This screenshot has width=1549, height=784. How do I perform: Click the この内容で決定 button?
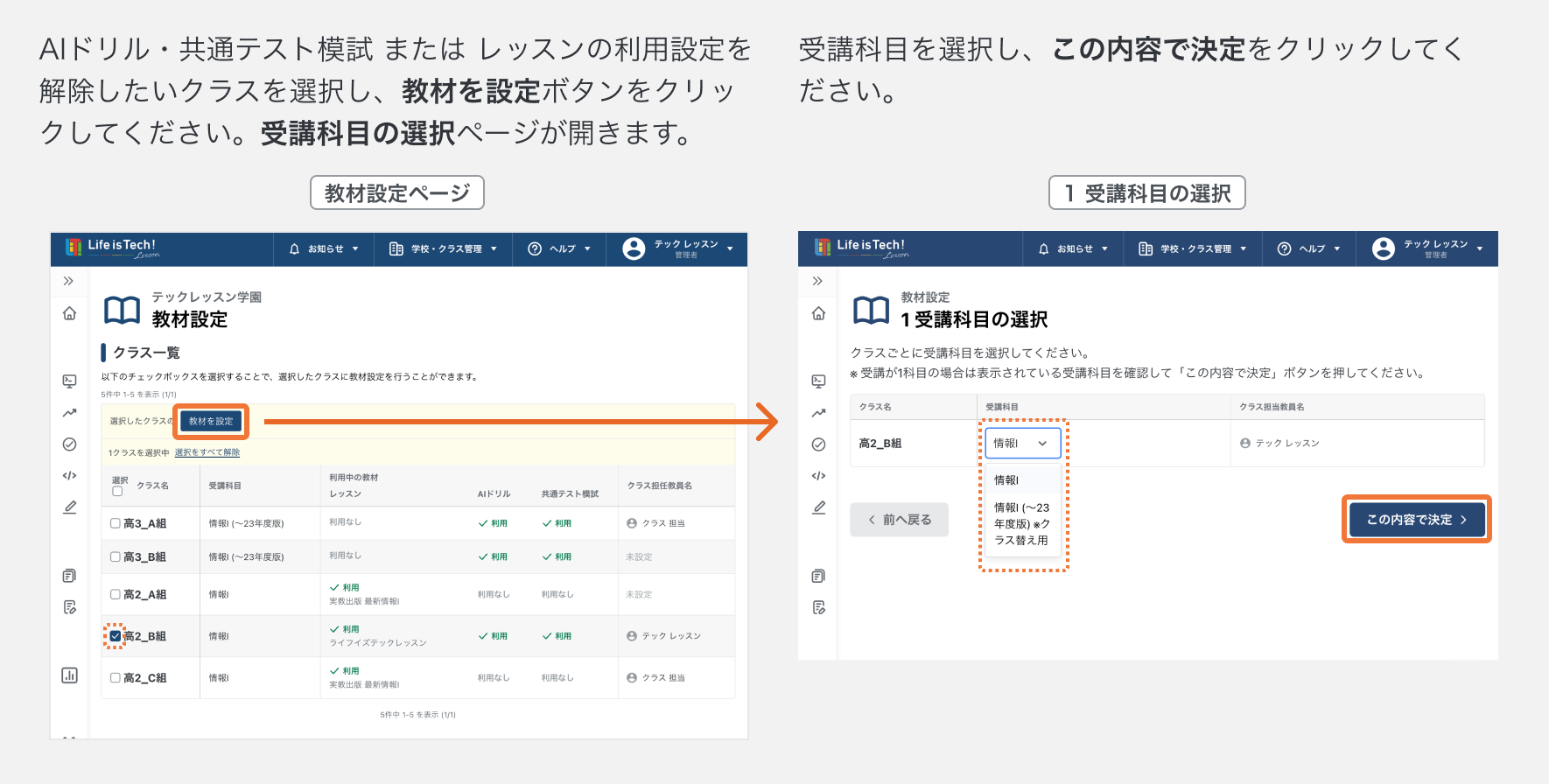(x=1416, y=520)
